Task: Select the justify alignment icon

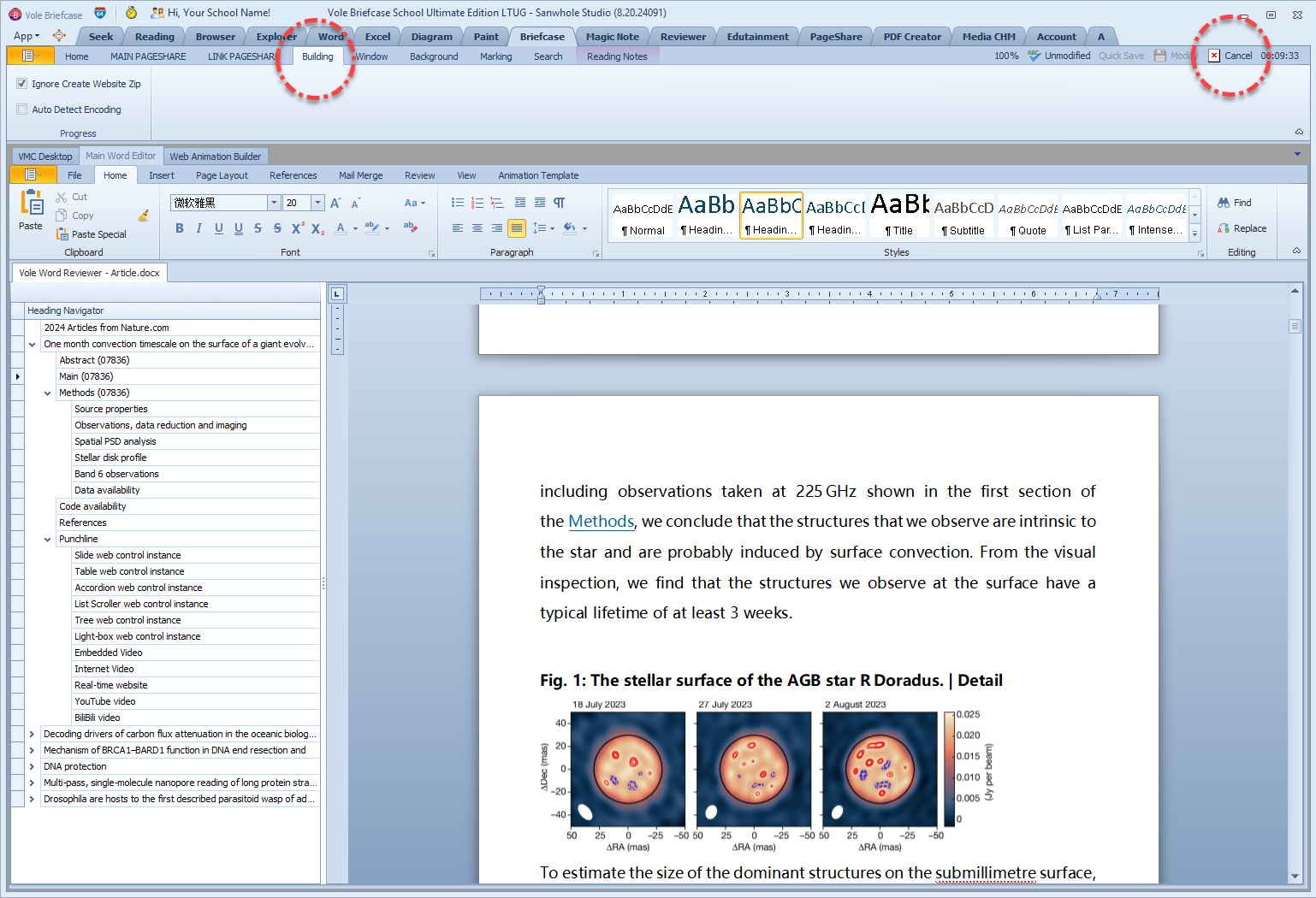Action: [x=516, y=228]
